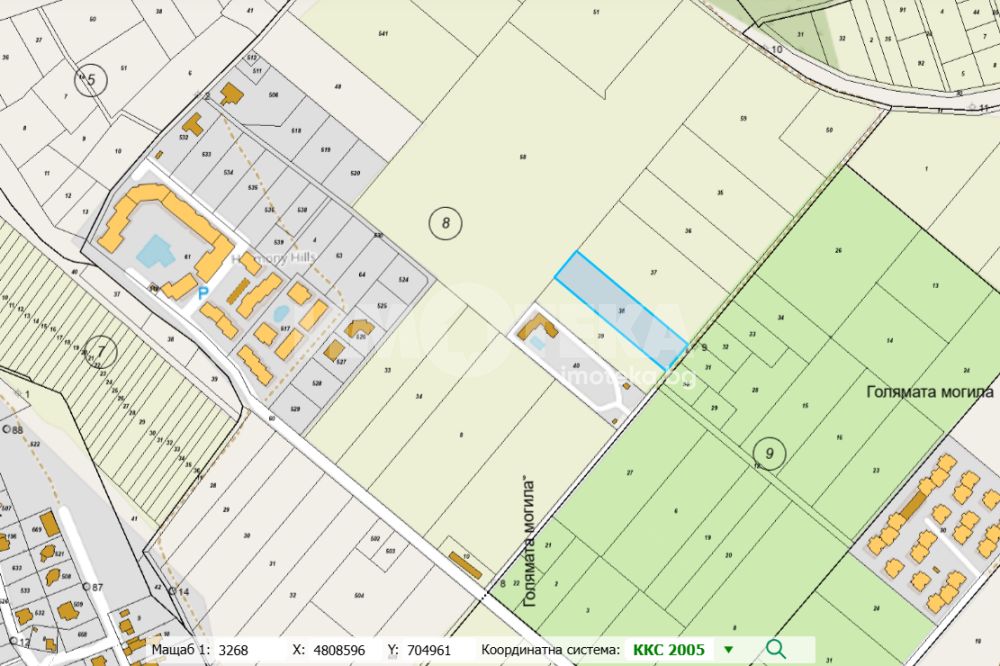The image size is (1000, 666).
Task: Click the circled district marker 5
Action: (x=90, y=79)
